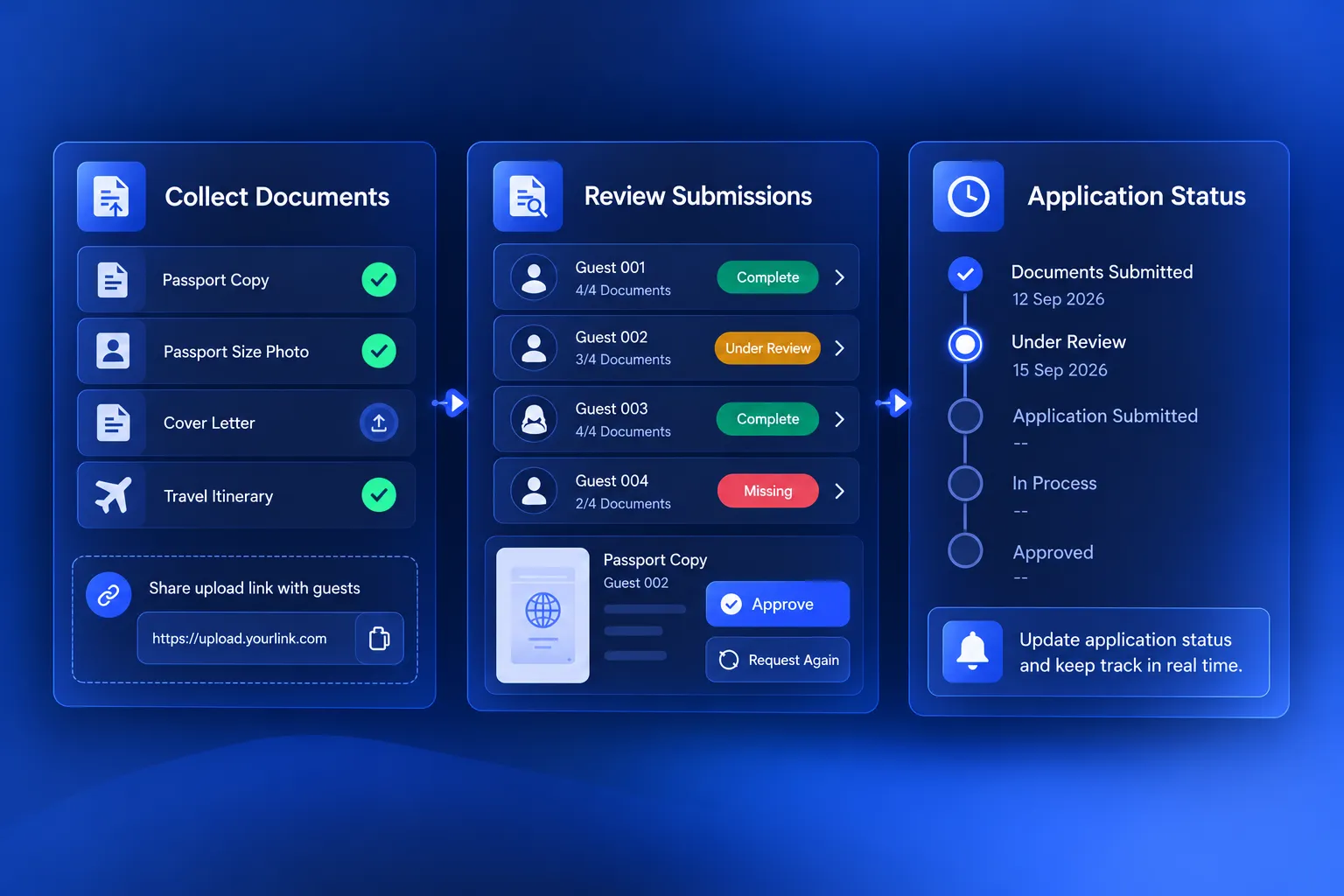Click the "Share upload link with guests" text

(x=255, y=588)
